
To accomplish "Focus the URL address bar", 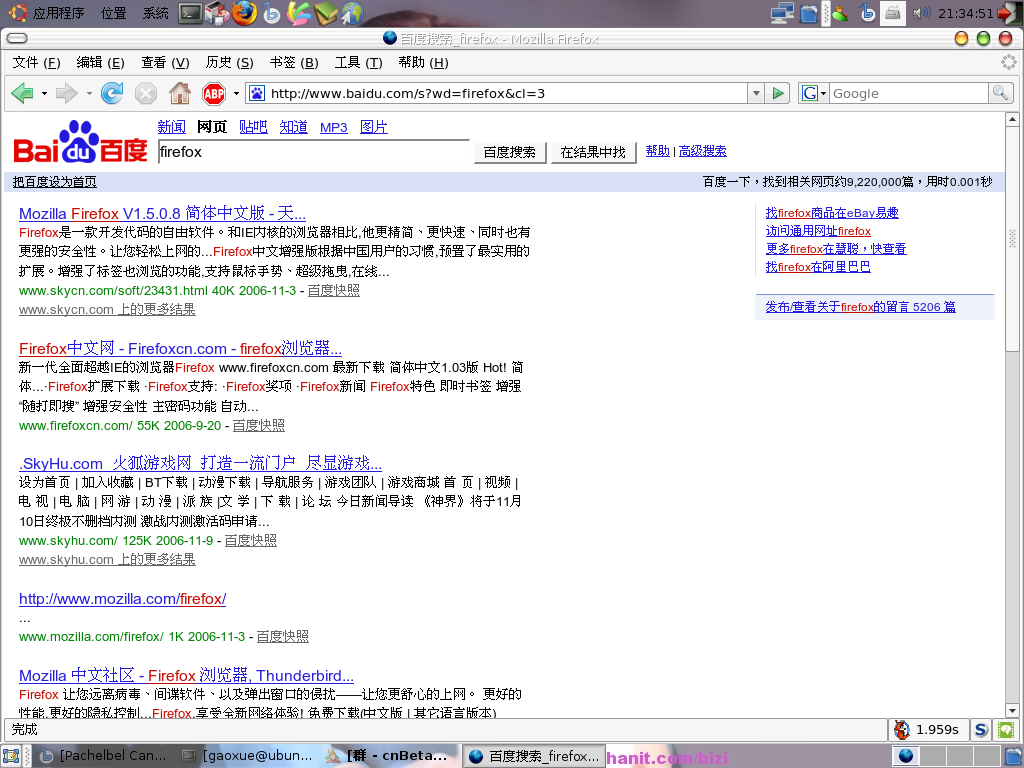I will (x=506, y=93).
